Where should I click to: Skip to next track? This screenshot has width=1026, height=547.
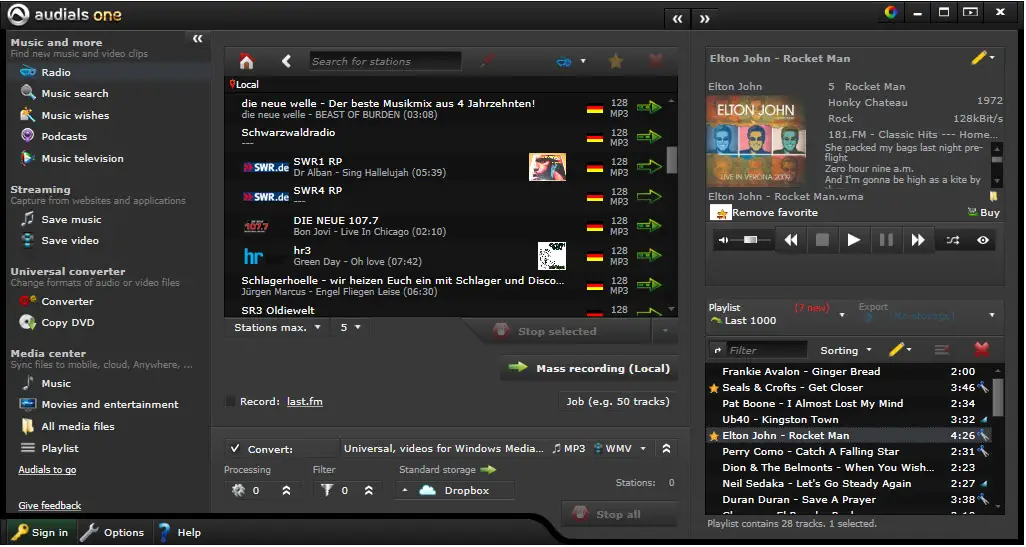click(918, 240)
